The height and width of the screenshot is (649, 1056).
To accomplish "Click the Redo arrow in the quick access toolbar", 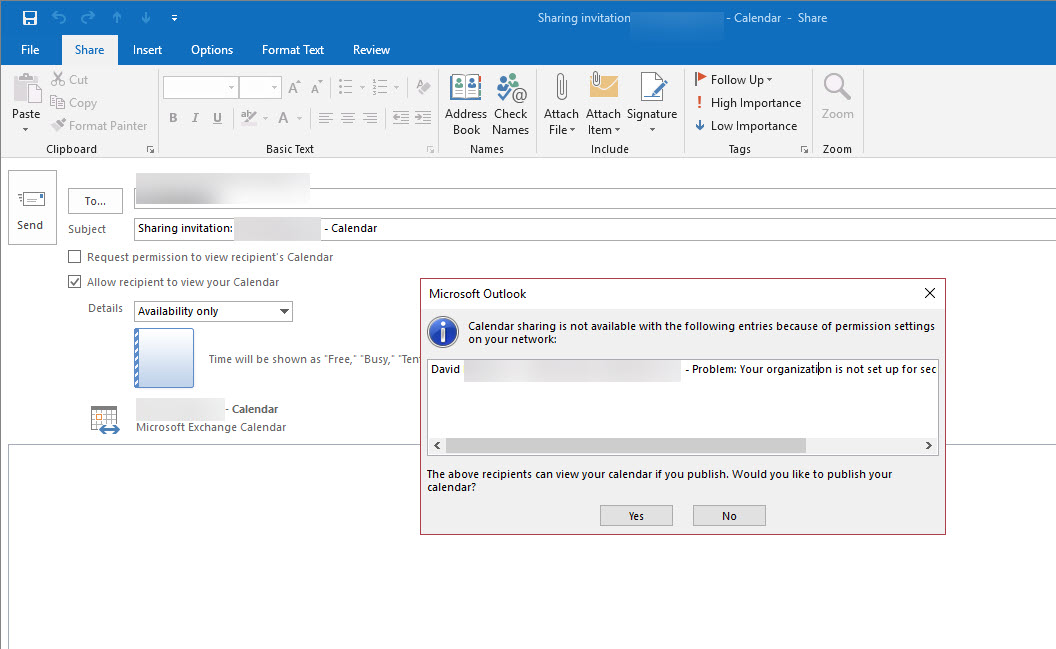I will pyautogui.click(x=88, y=18).
